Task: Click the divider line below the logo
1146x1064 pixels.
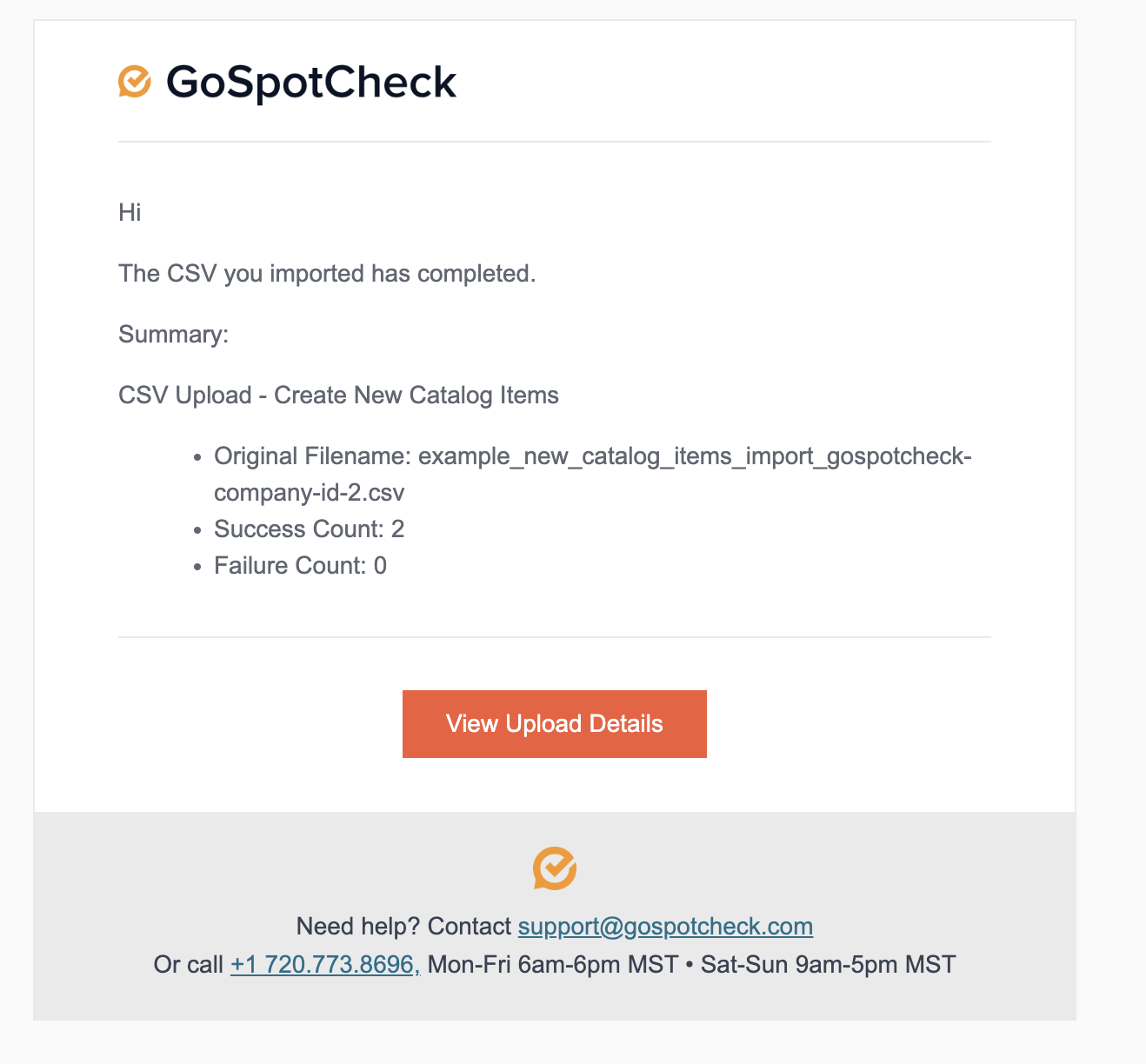Action: click(x=555, y=142)
